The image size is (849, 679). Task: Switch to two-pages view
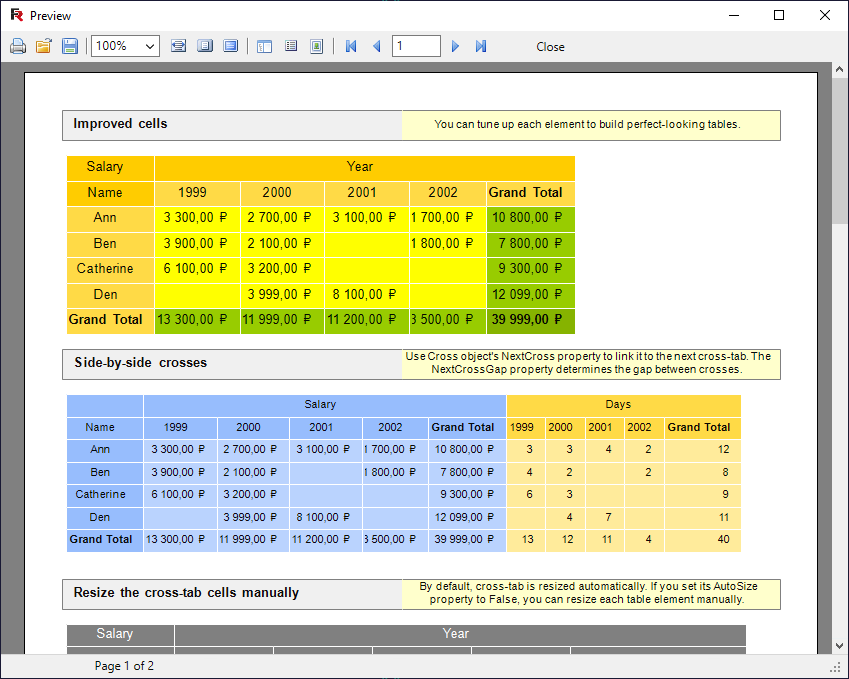[231, 46]
